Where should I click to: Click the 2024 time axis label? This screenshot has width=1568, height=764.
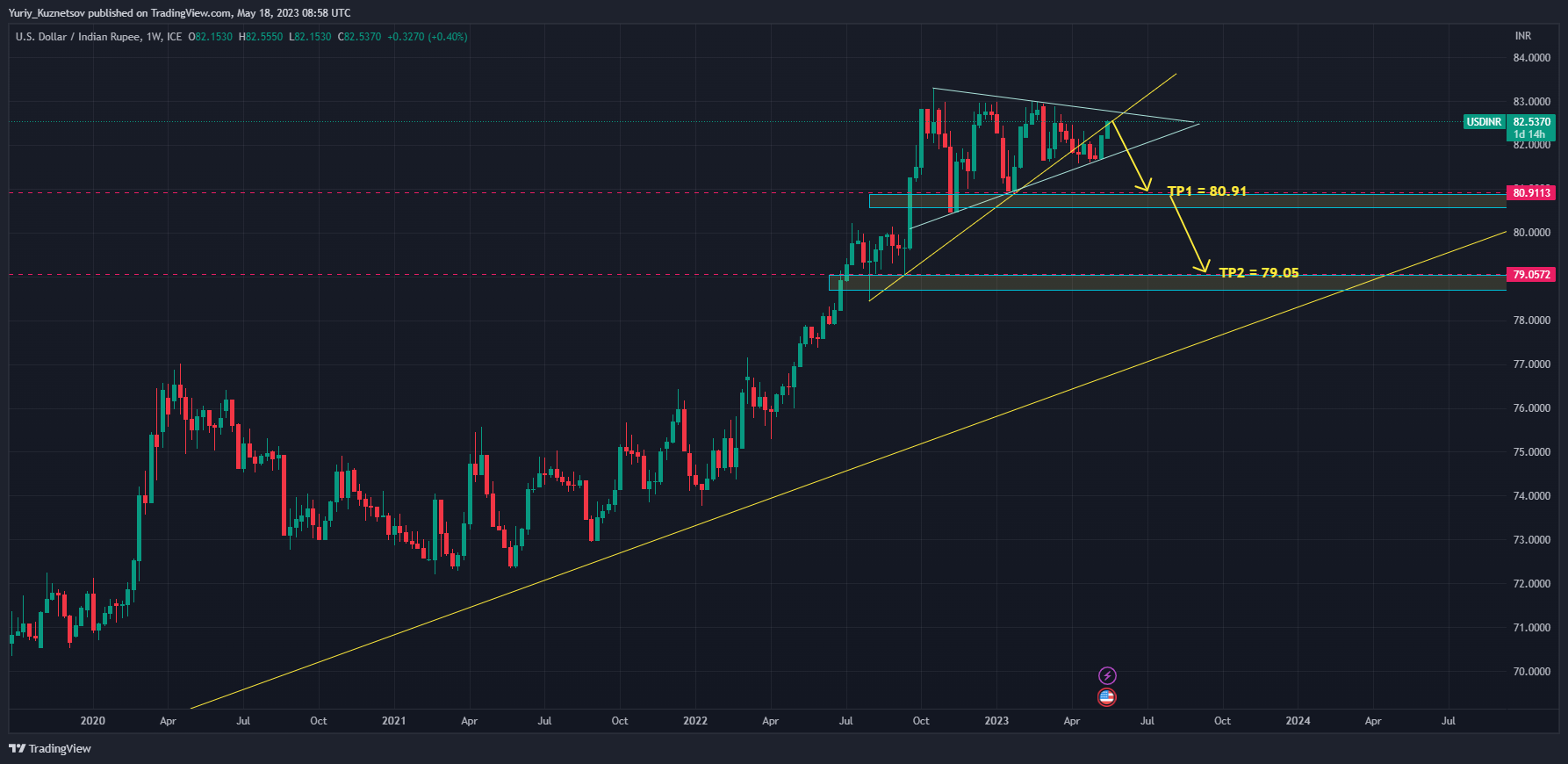coord(1298,721)
